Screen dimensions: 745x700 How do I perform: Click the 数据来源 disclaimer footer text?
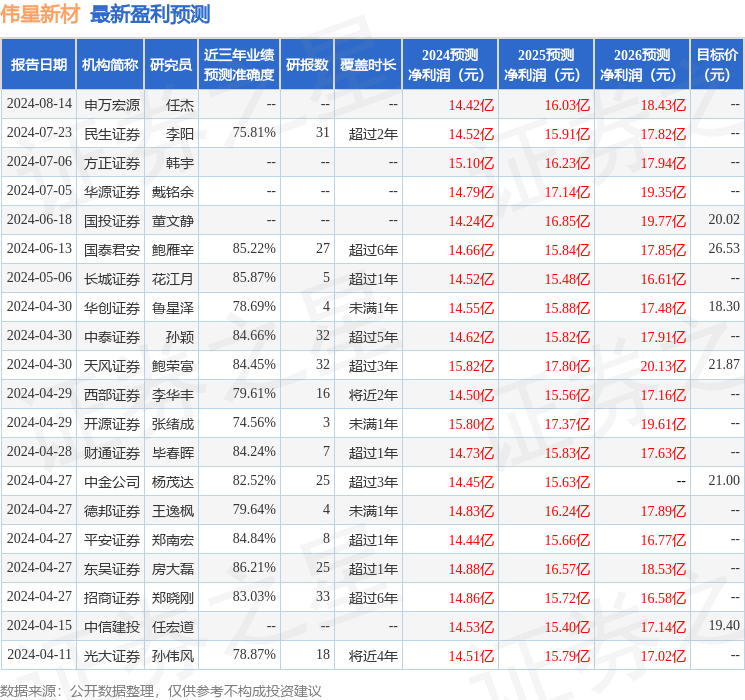coord(161,690)
